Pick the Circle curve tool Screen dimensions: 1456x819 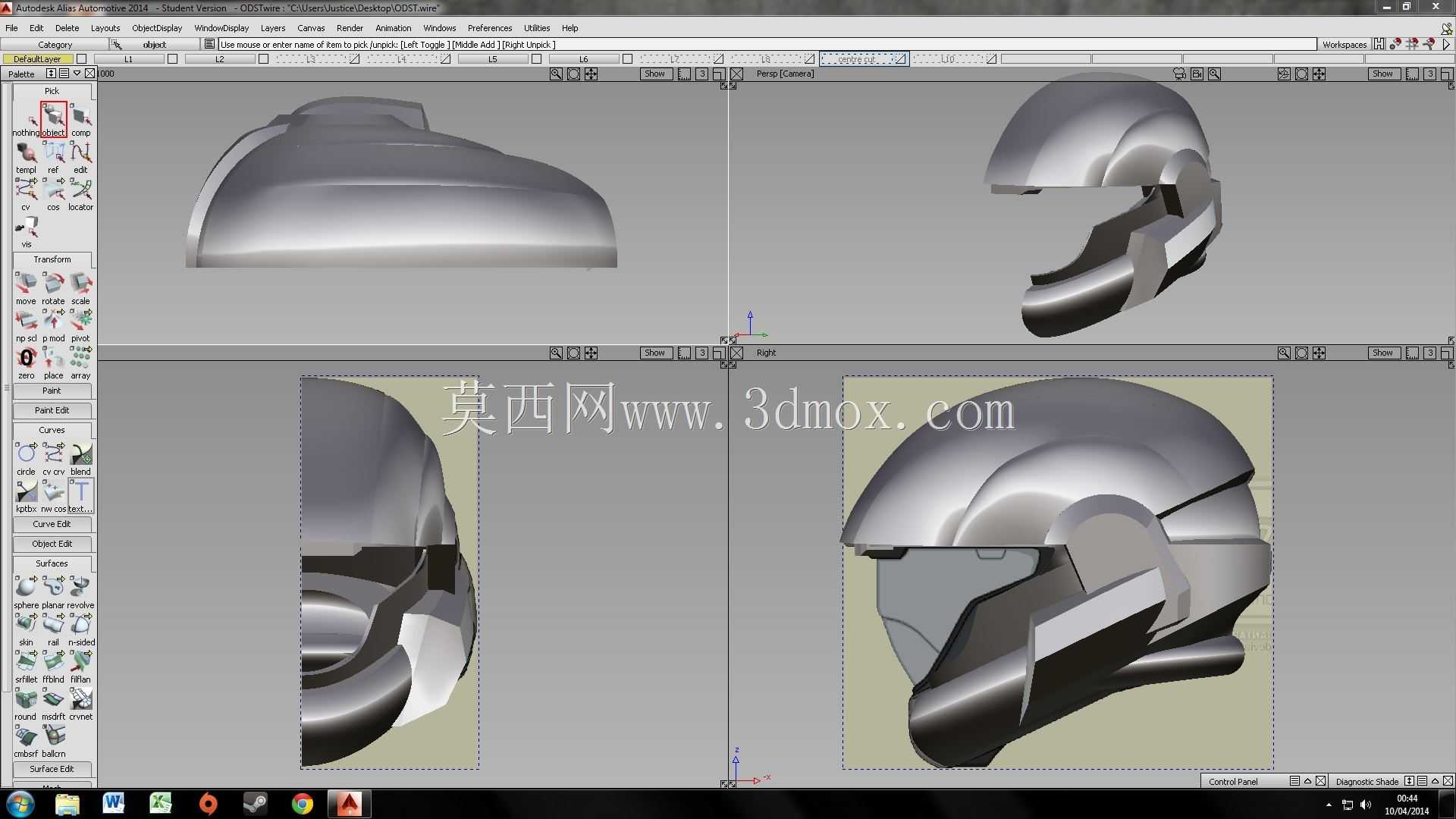26,460
